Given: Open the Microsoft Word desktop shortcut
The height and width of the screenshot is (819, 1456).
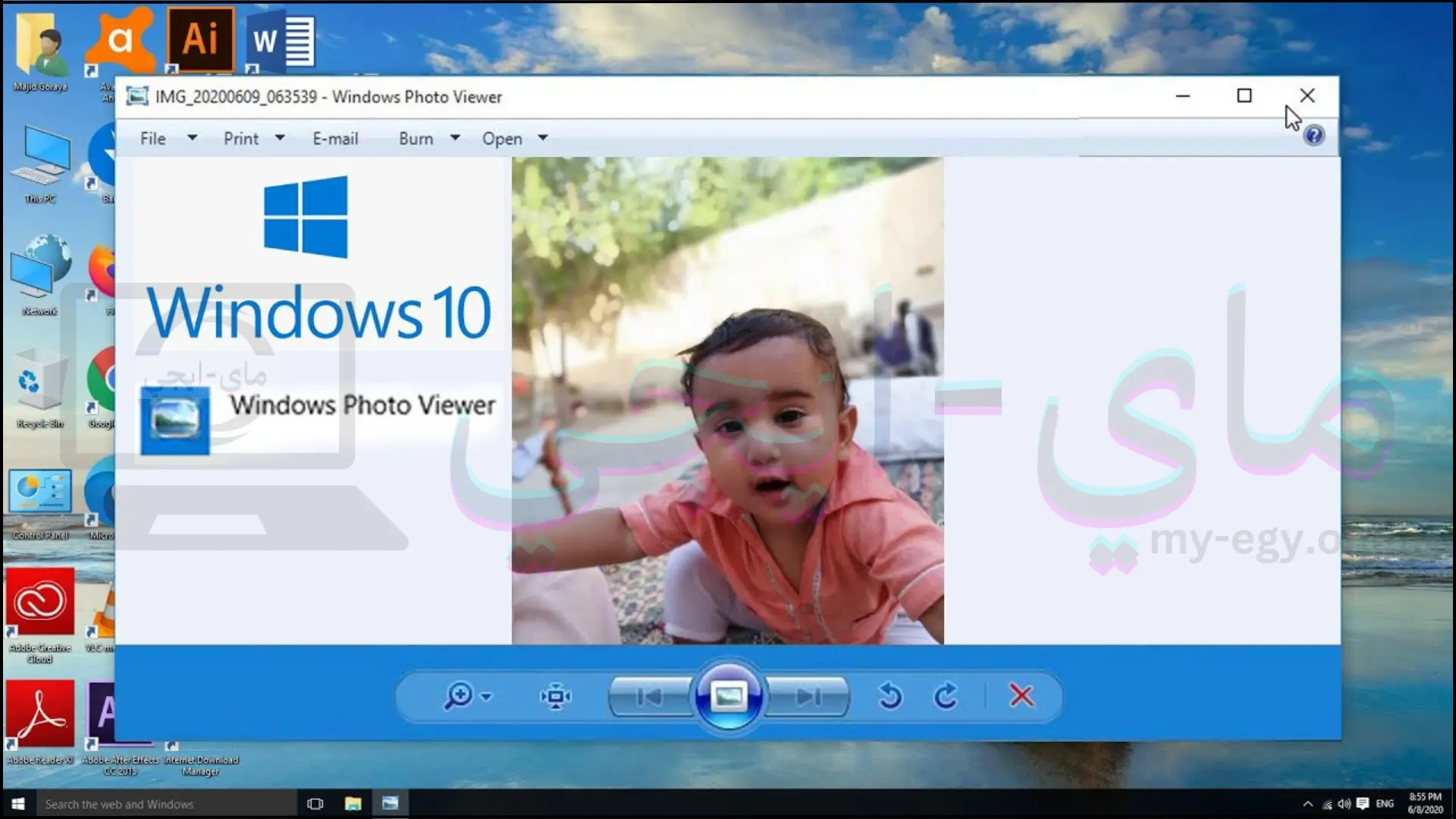Looking at the screenshot, I should click(x=281, y=40).
